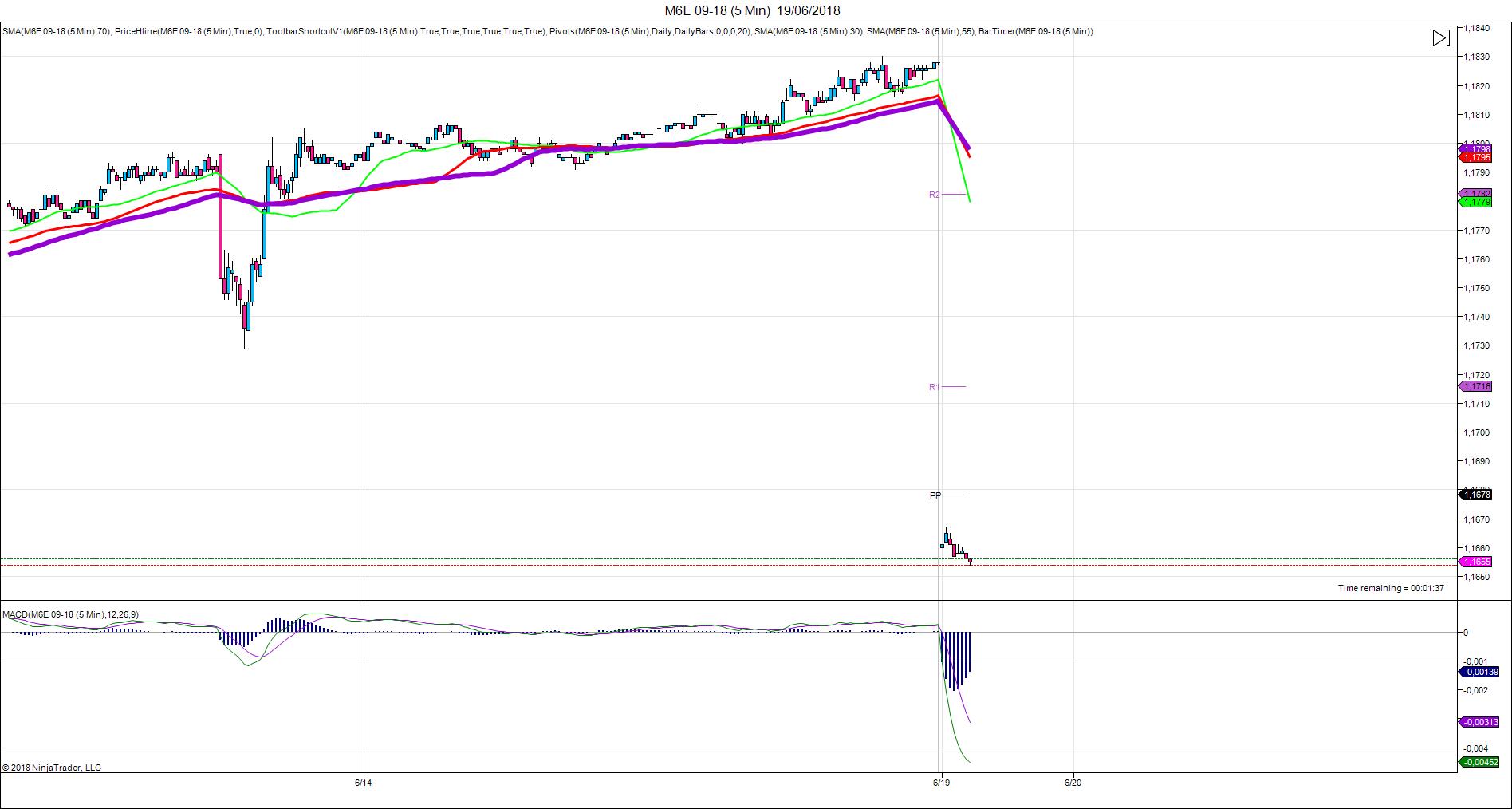Click the R2 pivot level label

[935, 195]
